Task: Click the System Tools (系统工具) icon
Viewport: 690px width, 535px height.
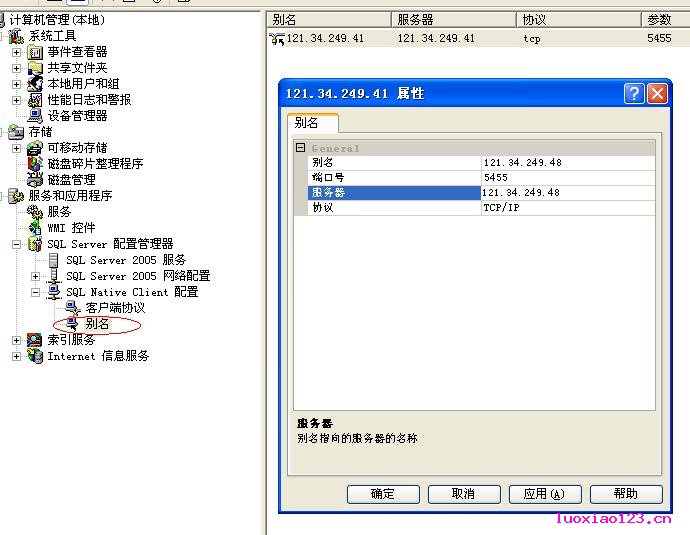Action: (x=16, y=36)
